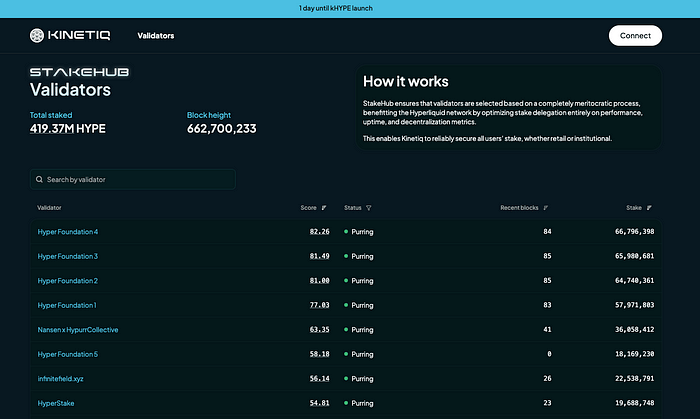Image resolution: width=700 pixels, height=419 pixels.
Task: Open HyperStake validator
Action: pyautogui.click(x=56, y=403)
